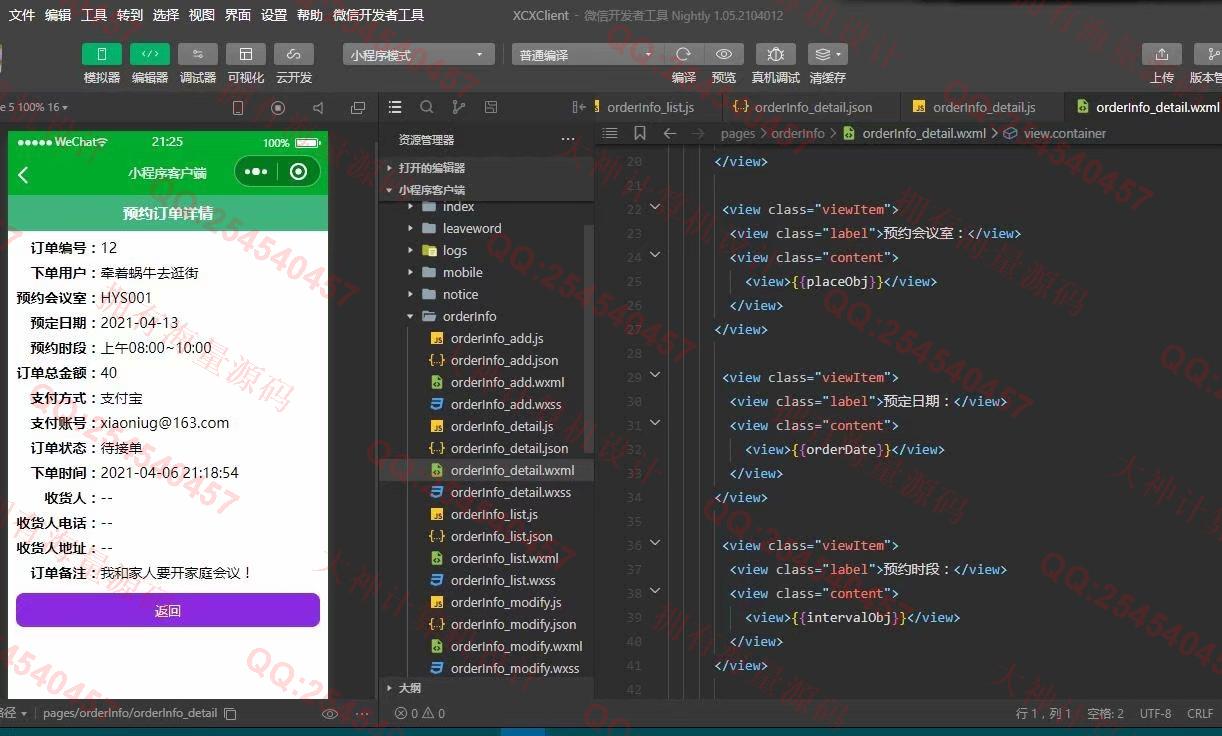The image size is (1222, 736).
Task: Switch to the orderInfo_list.js tab
Action: 649,107
